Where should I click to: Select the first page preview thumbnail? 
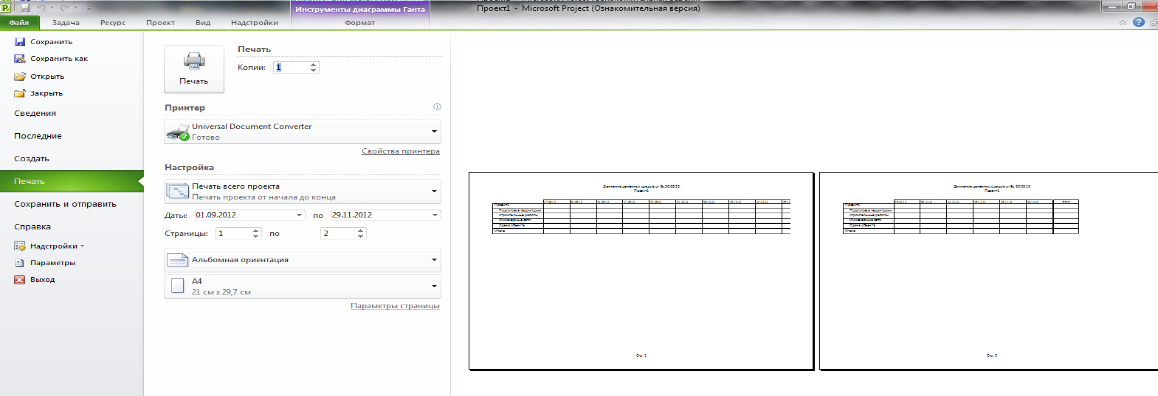641,270
